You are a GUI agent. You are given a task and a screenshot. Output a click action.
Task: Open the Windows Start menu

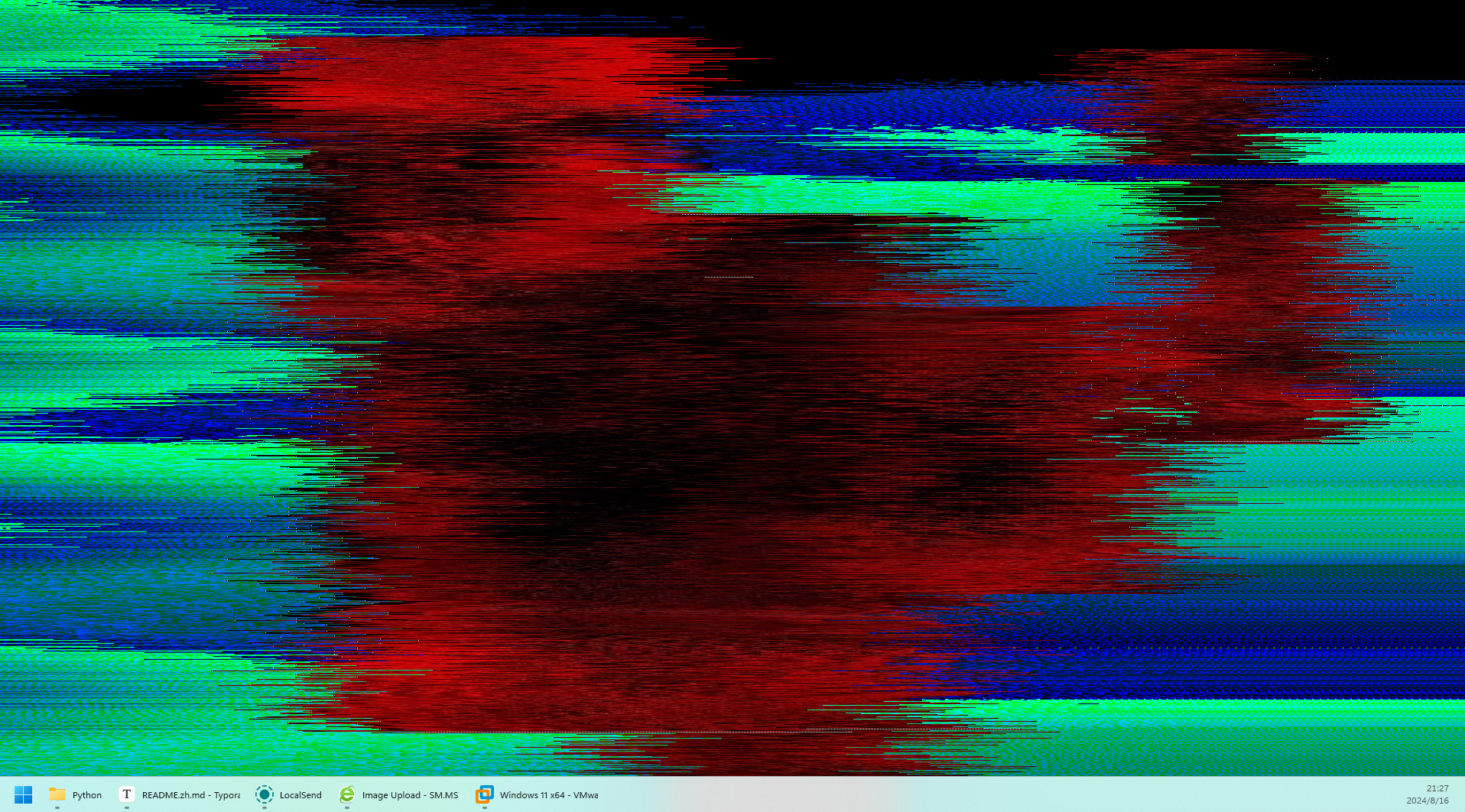point(24,794)
